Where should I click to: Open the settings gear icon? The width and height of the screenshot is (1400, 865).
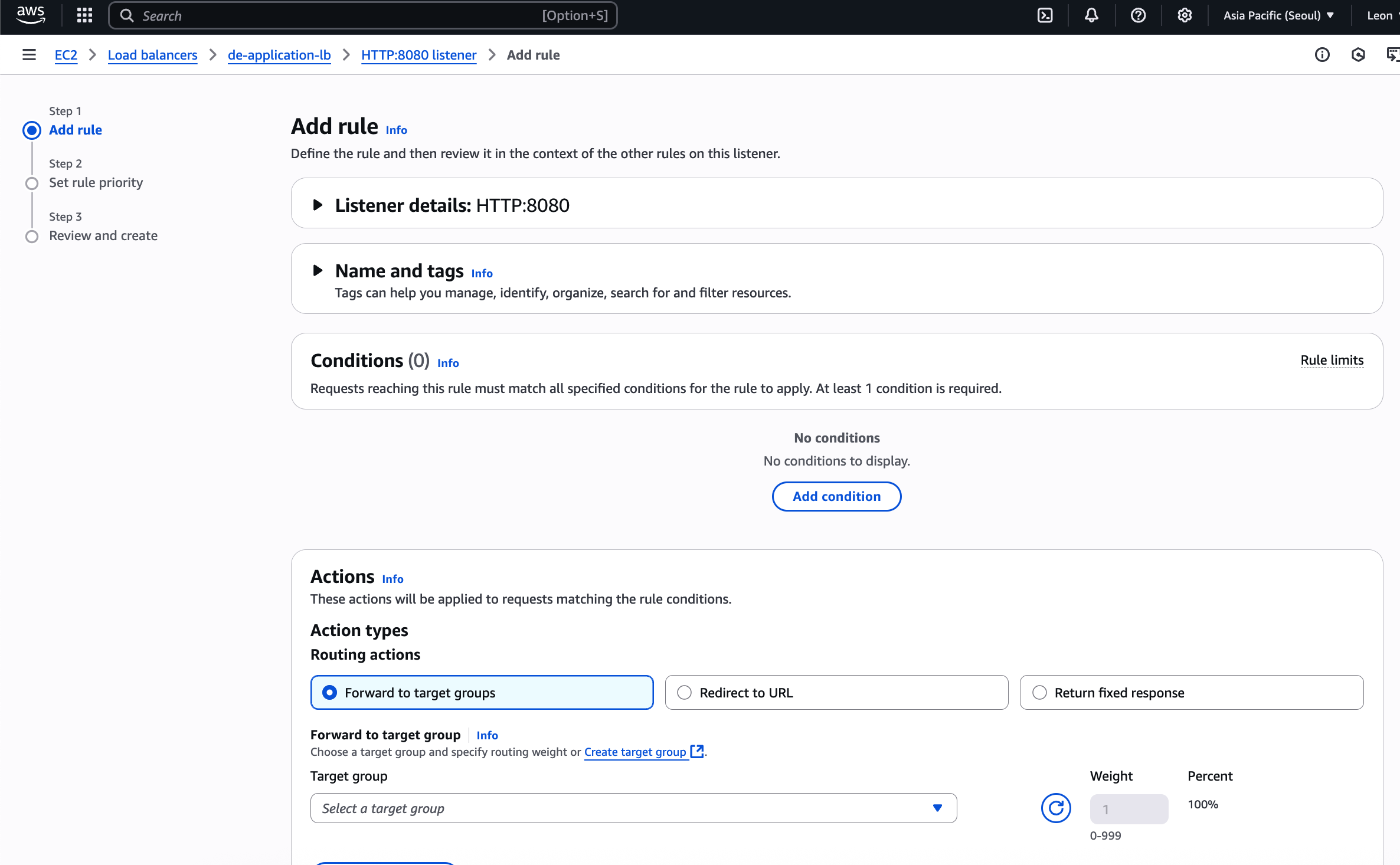click(1184, 15)
